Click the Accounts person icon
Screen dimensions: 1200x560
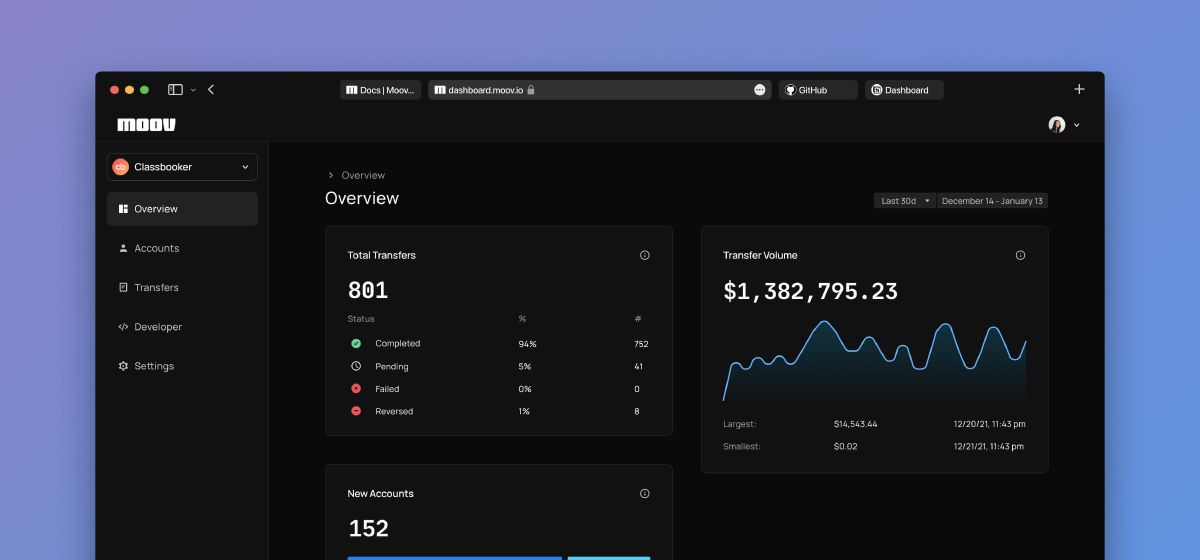tap(123, 248)
